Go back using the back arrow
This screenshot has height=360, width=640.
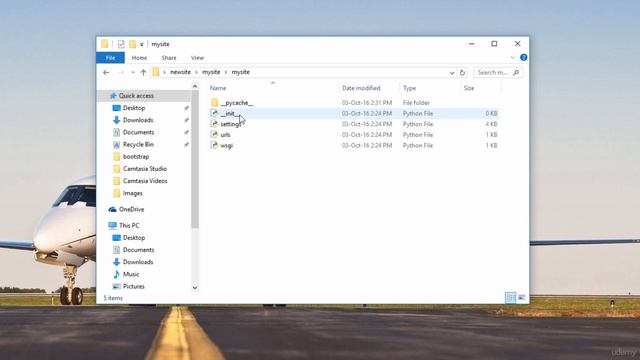click(x=106, y=72)
